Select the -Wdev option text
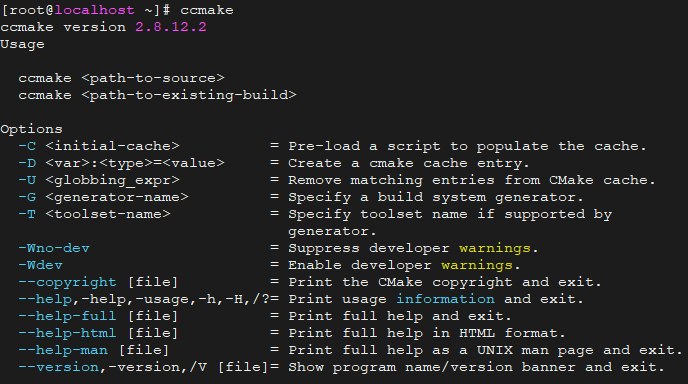 click(x=40, y=265)
